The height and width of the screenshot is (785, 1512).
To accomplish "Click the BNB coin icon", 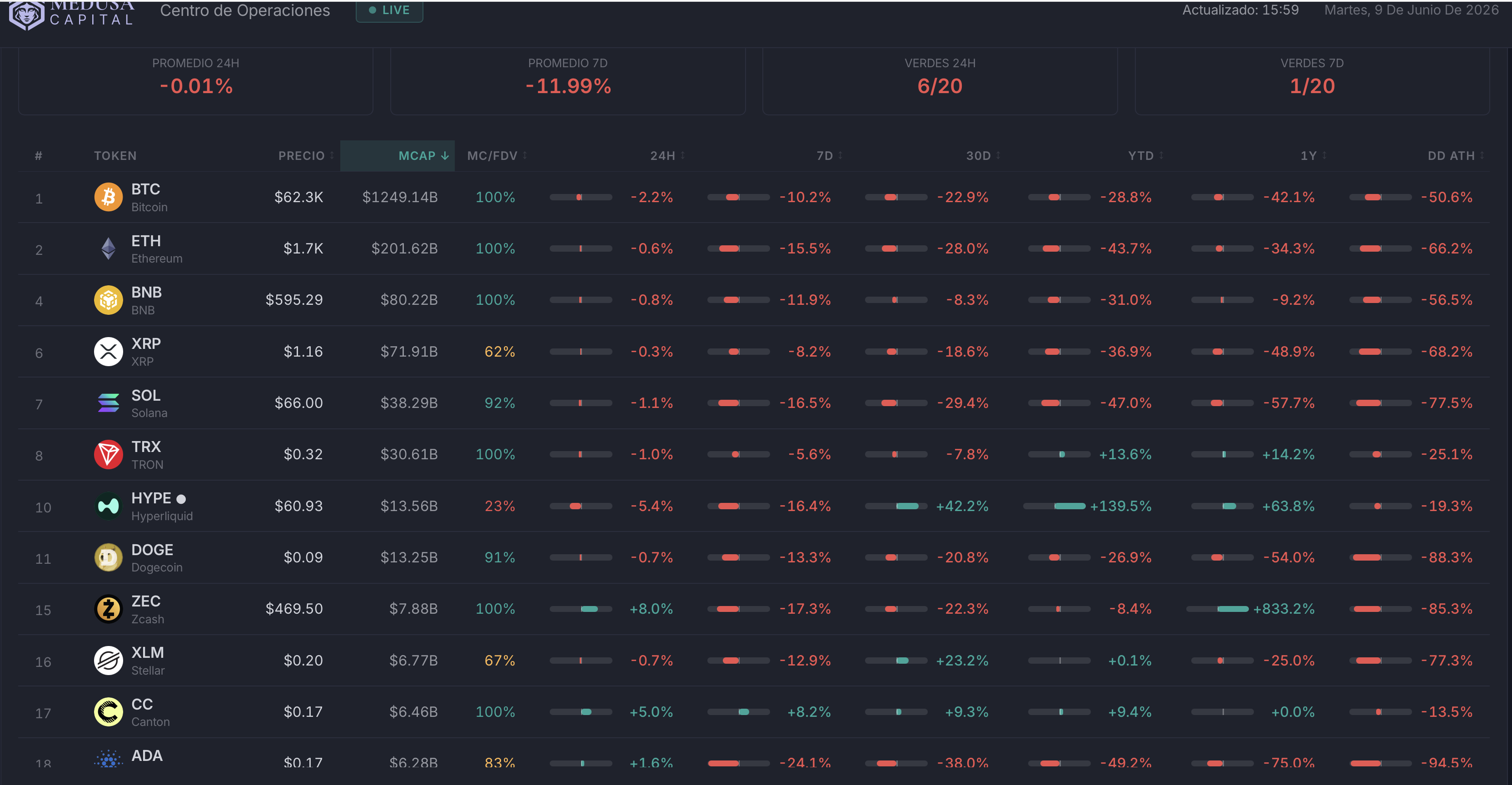I will 109,300.
